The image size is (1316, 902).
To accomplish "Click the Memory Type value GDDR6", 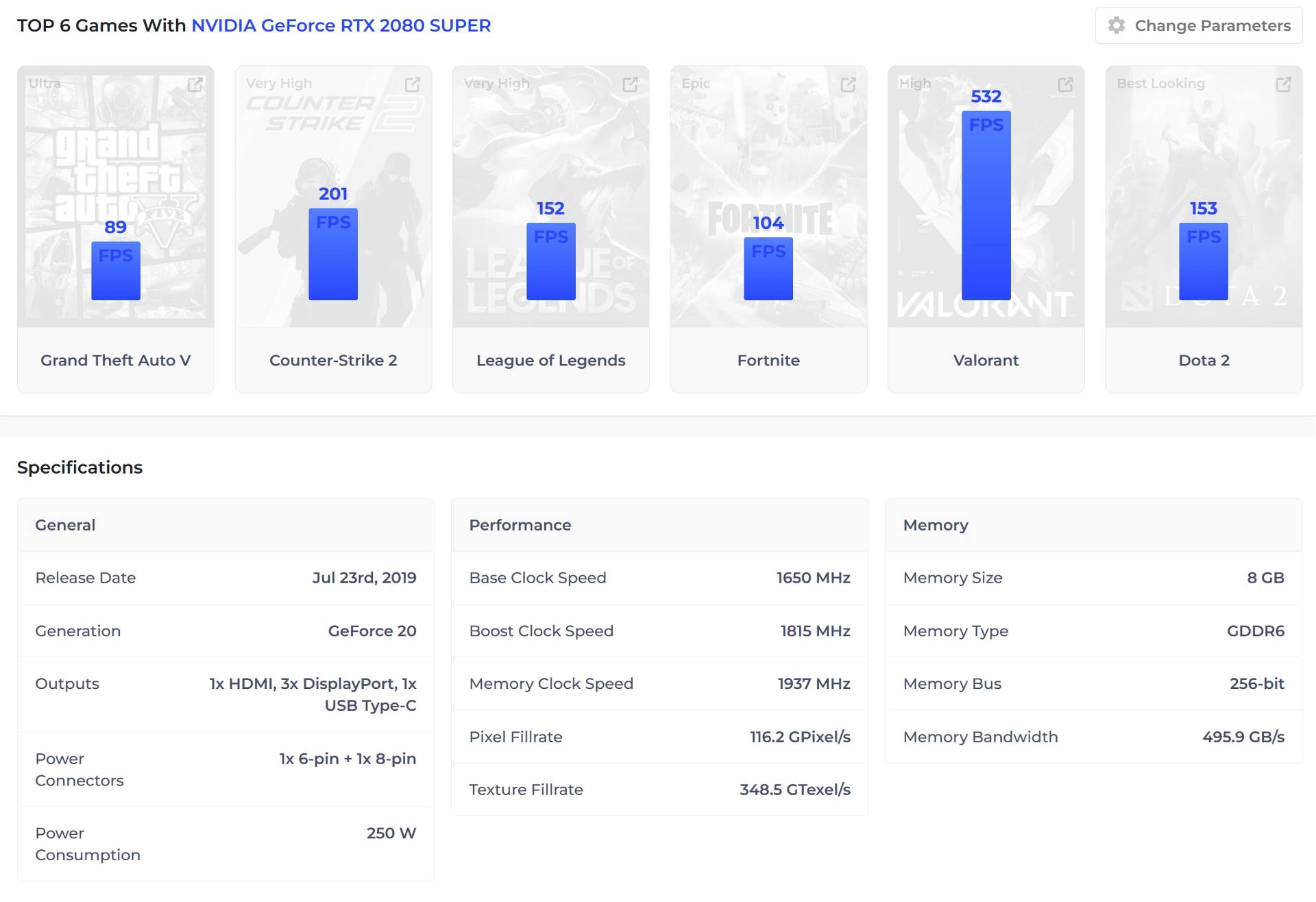I will (x=1256, y=631).
